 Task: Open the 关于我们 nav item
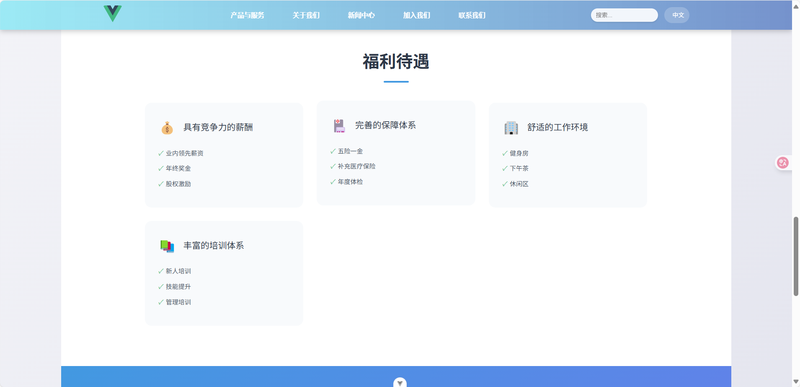pos(306,15)
